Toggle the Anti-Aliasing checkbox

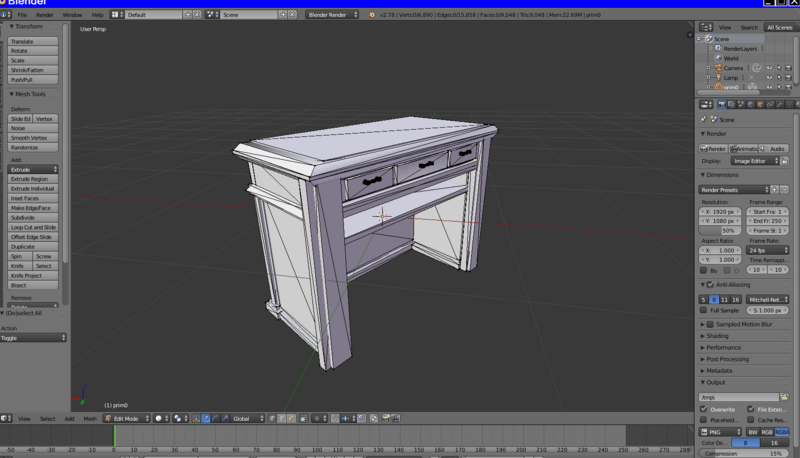tap(710, 285)
